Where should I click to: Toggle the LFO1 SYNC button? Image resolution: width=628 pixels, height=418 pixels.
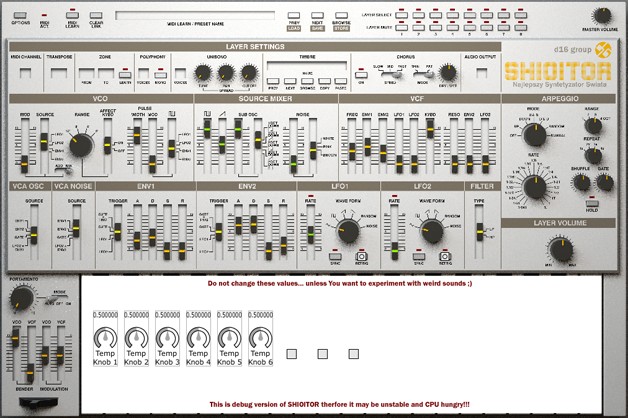[335, 256]
